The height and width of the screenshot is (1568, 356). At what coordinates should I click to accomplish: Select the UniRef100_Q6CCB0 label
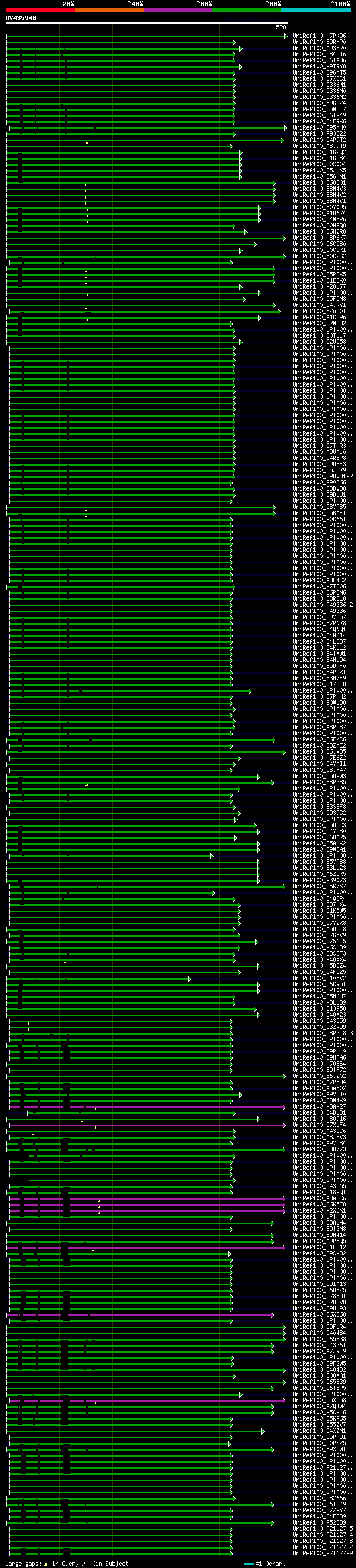pos(319,244)
